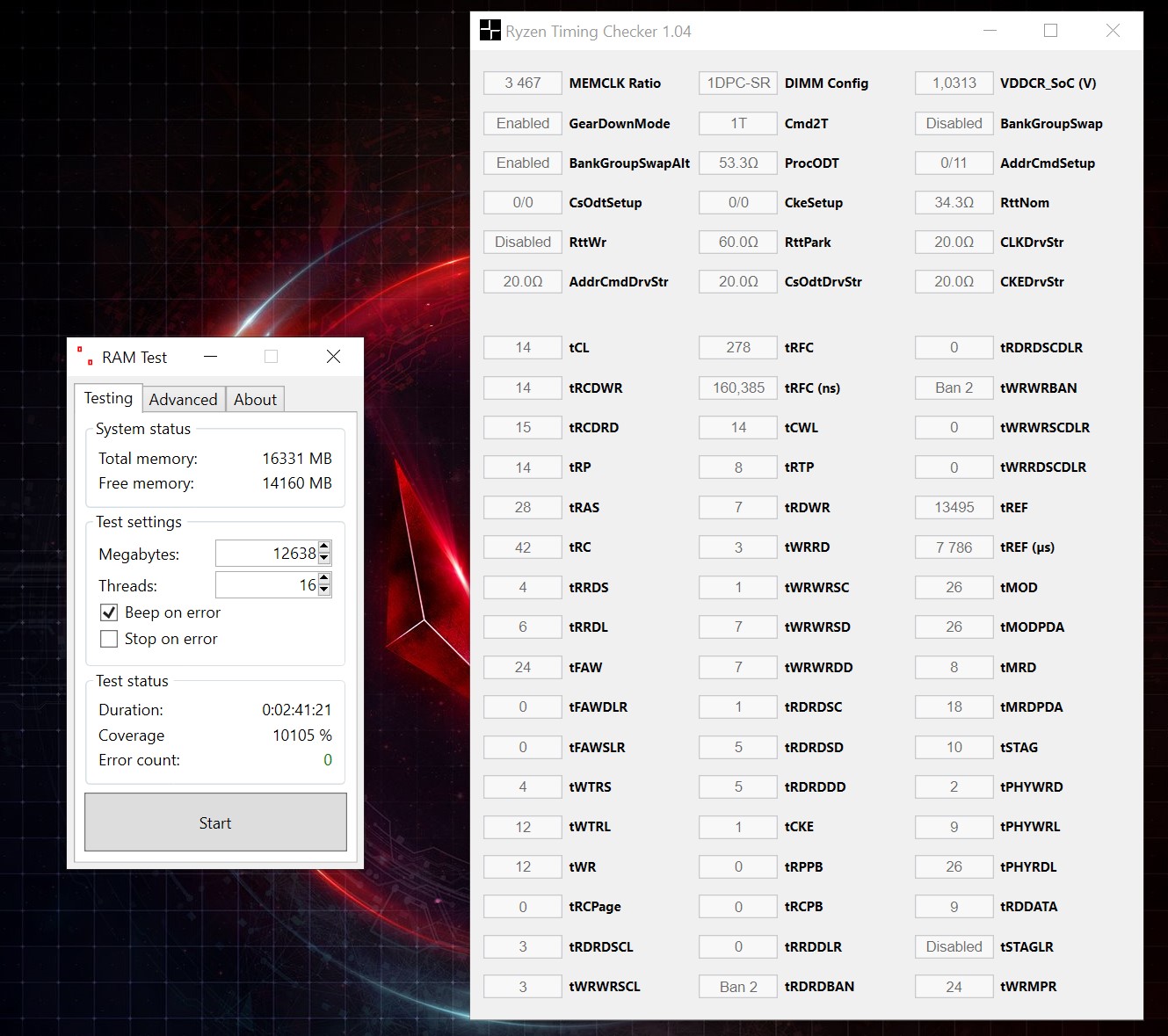Click the Threads input field showing 16
1168x1036 pixels.
[266, 584]
